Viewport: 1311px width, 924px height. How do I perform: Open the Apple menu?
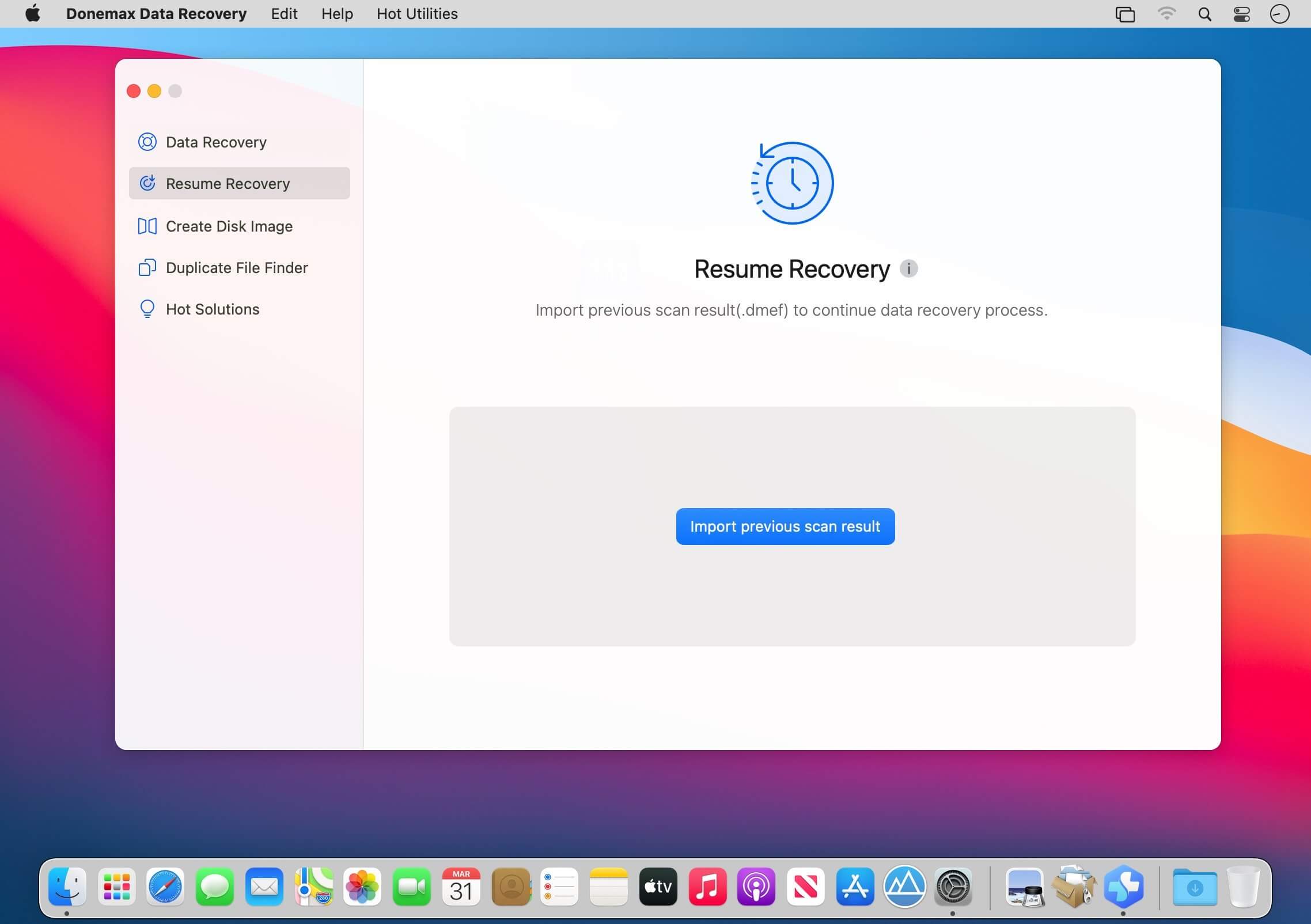point(33,14)
